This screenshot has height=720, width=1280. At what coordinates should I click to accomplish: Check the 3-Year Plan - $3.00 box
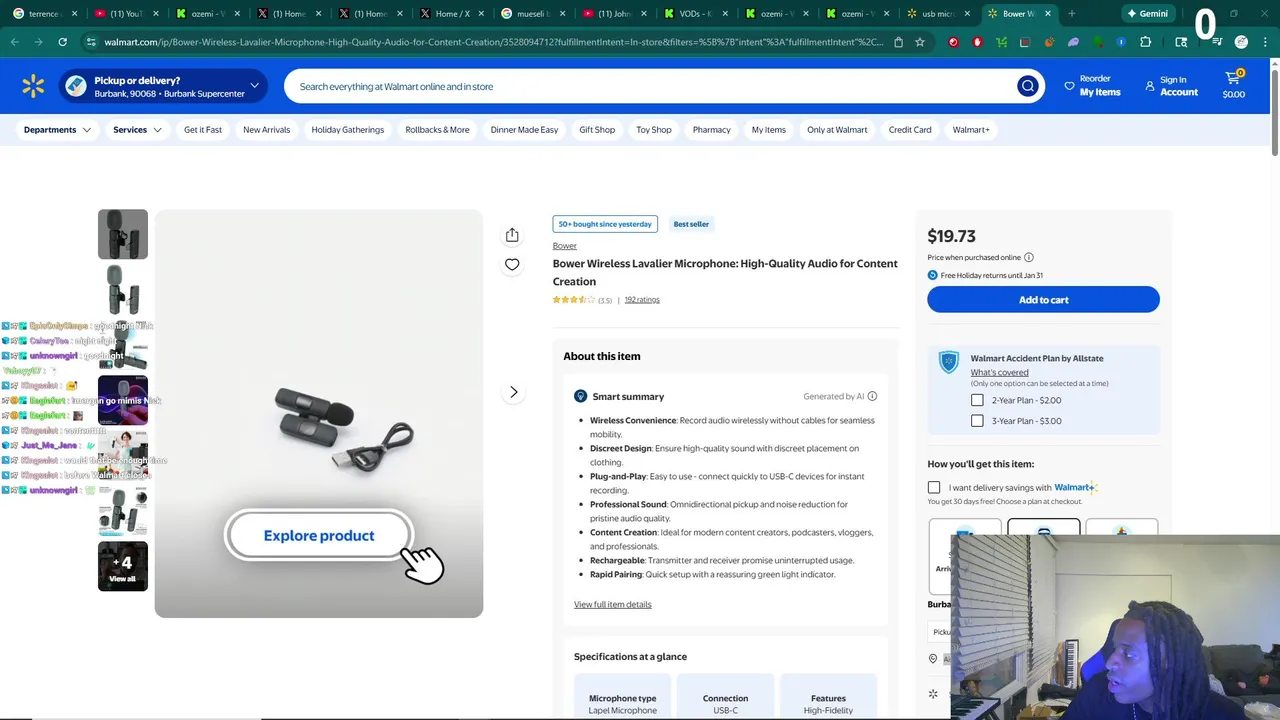click(x=977, y=421)
